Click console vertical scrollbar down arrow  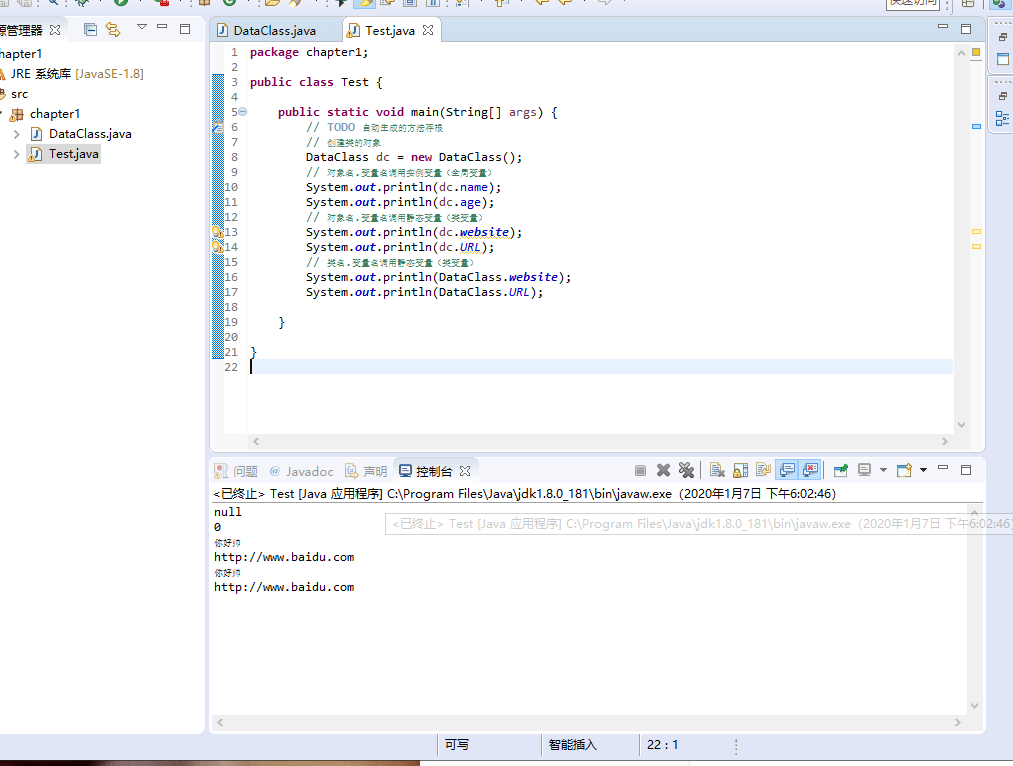975,706
